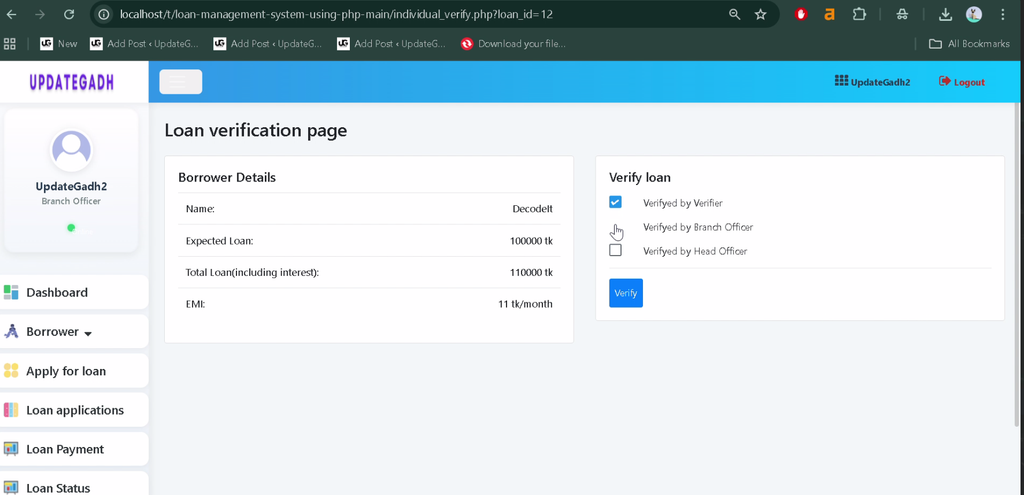Click the page vertical scrollbar
The image size is (1024, 495).
1019,264
